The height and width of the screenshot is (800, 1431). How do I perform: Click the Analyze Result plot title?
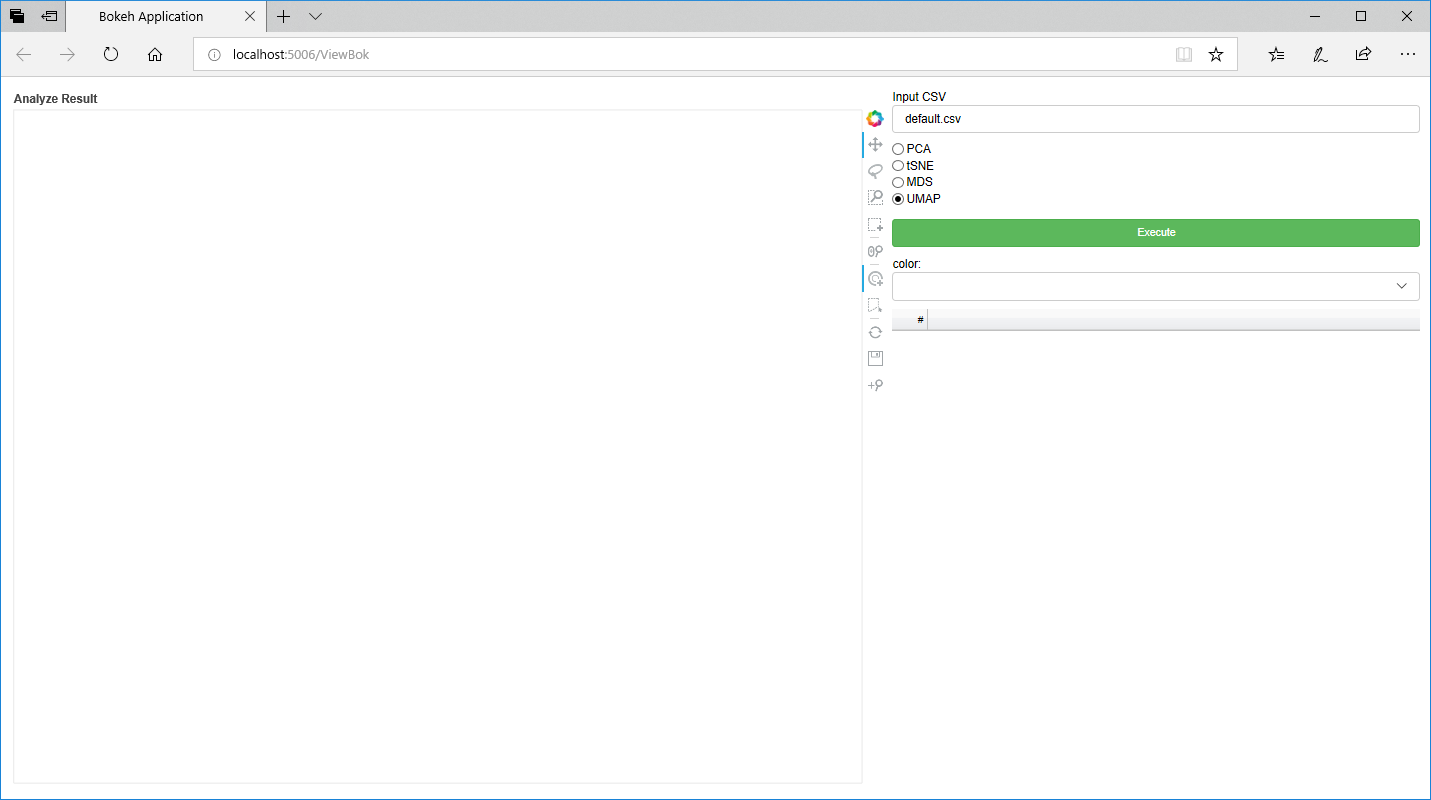coord(56,99)
